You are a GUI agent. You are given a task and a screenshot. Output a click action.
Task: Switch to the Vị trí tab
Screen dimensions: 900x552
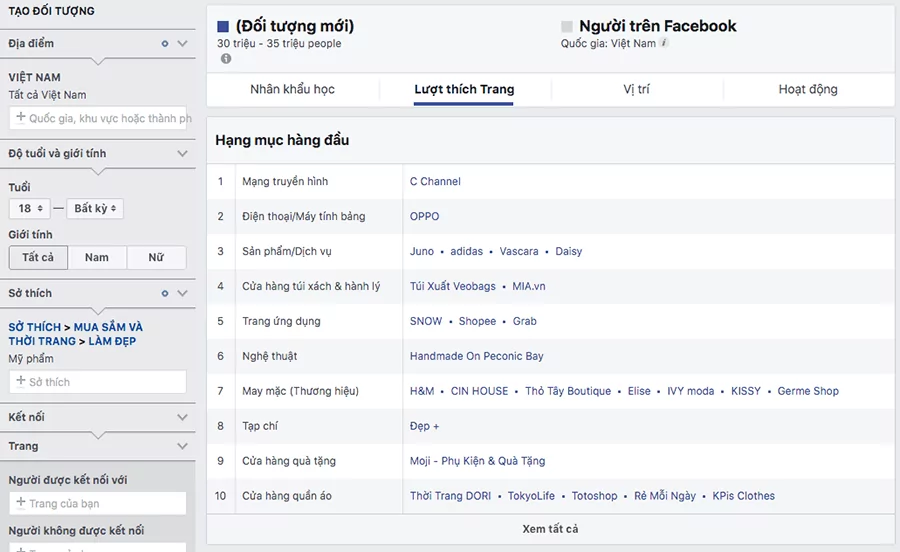(637, 90)
